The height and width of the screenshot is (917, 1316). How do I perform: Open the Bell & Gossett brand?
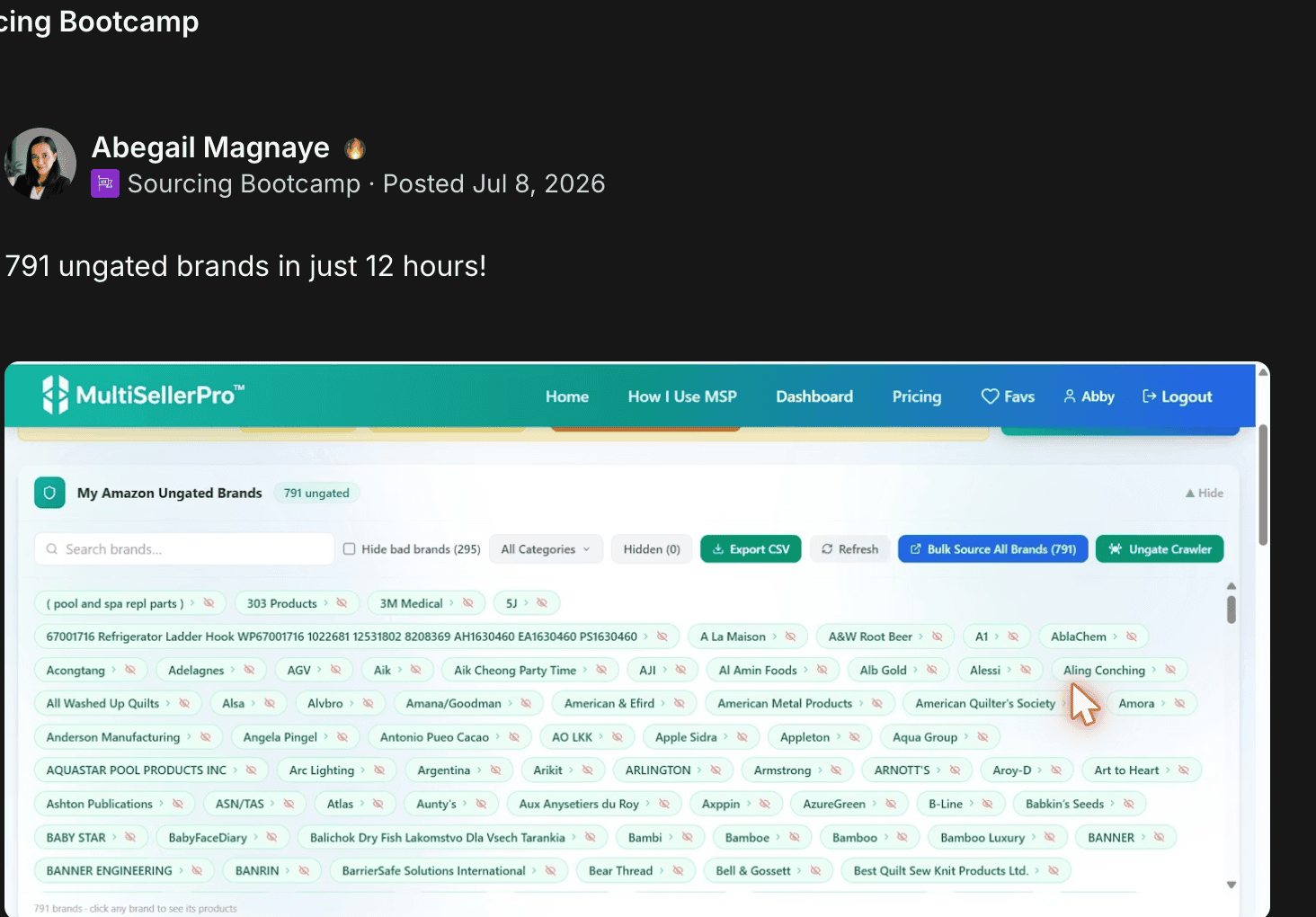coord(753,870)
